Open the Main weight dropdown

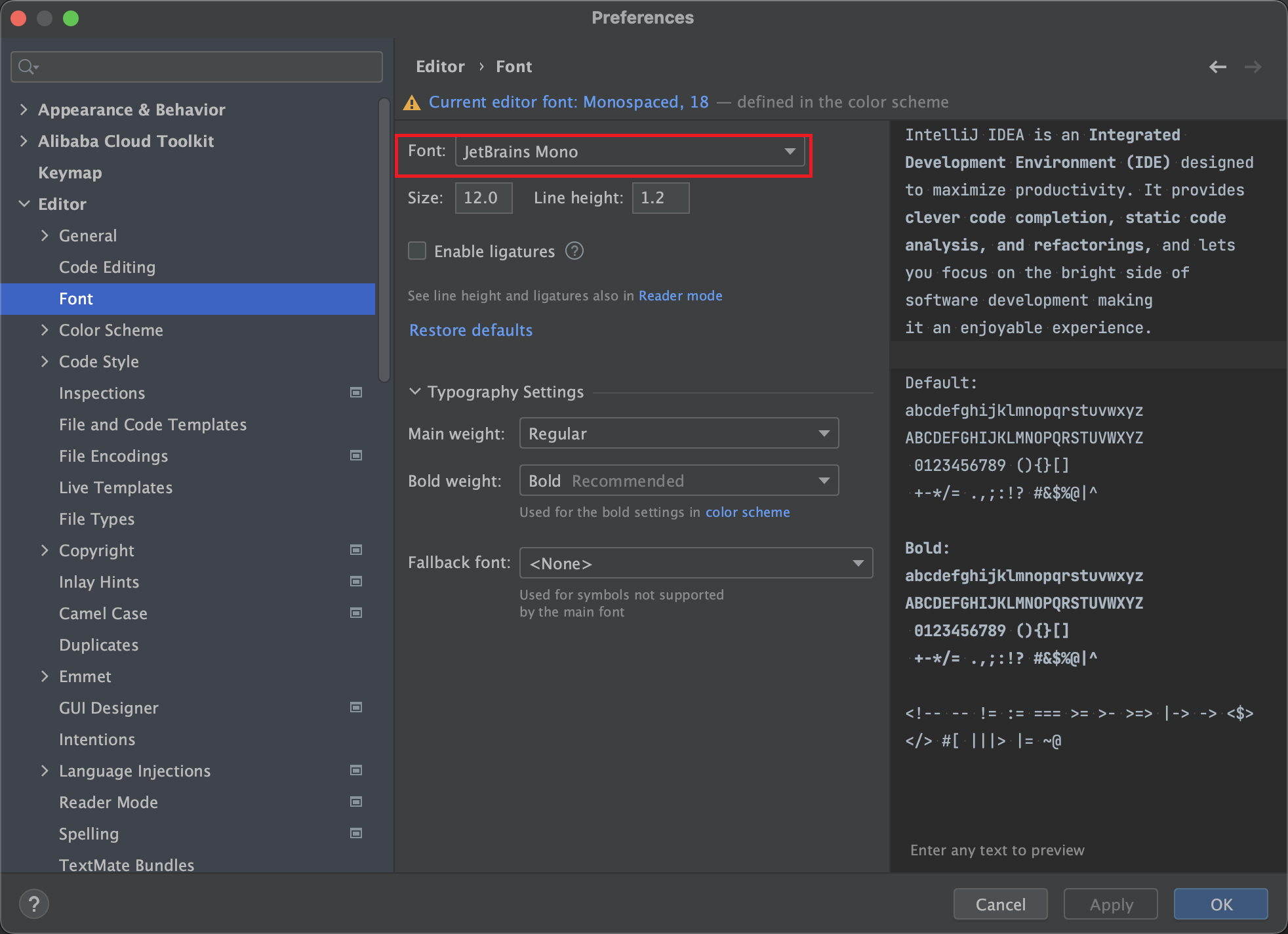(679, 434)
